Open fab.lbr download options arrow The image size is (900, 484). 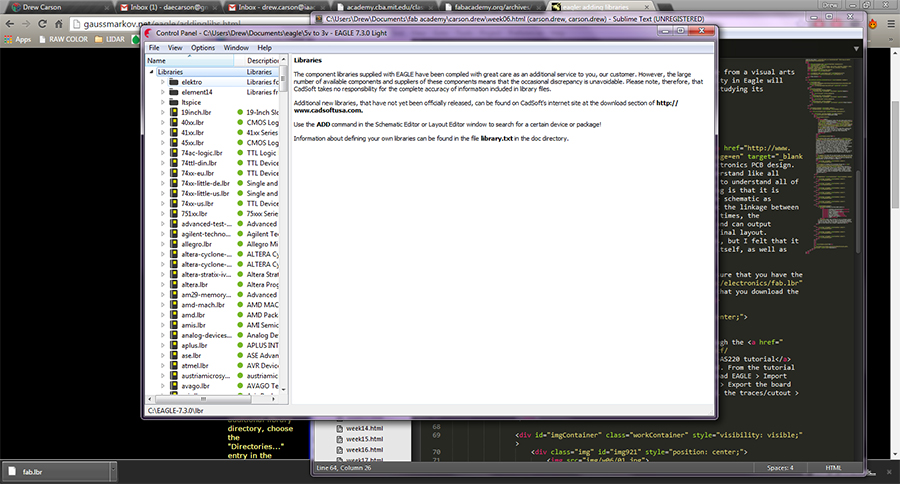coord(113,471)
